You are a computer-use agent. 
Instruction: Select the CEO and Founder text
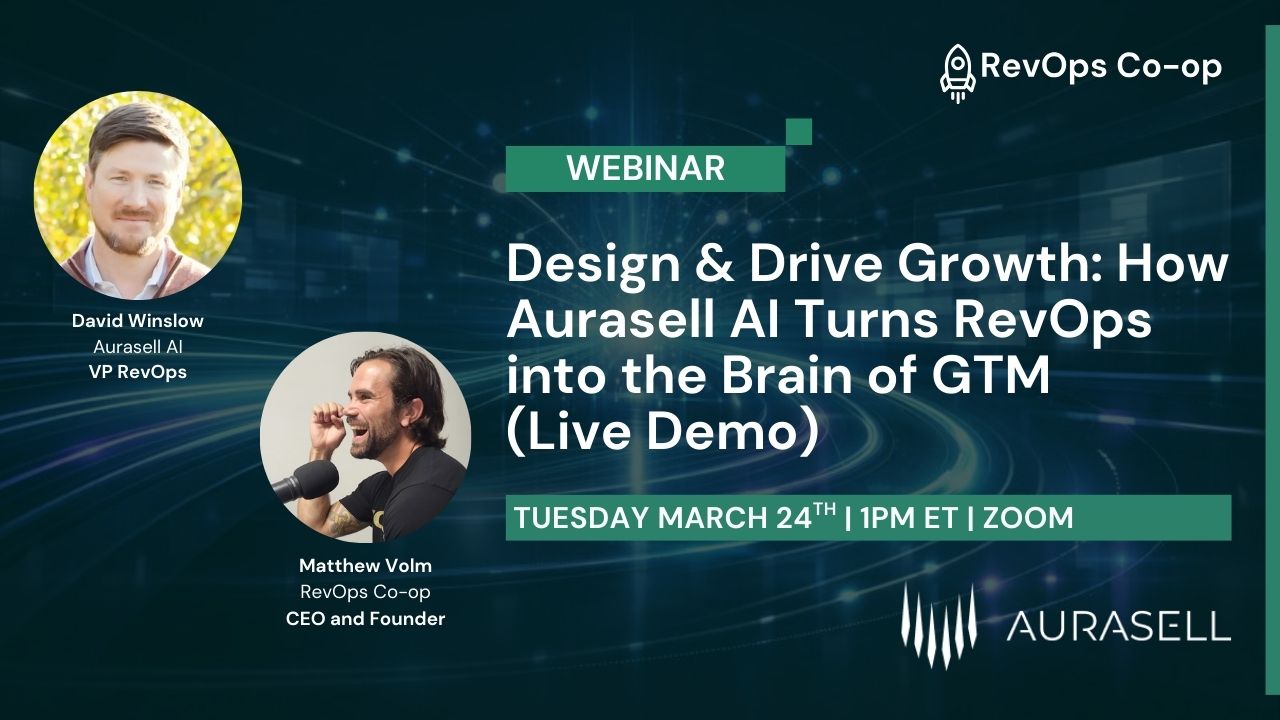[x=366, y=618]
